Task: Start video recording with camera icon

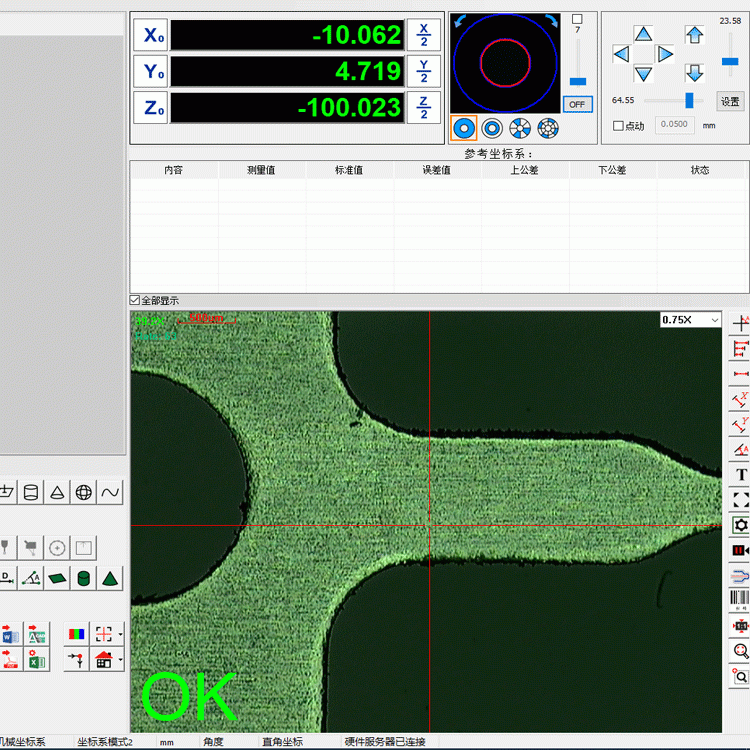Action: [x=741, y=550]
